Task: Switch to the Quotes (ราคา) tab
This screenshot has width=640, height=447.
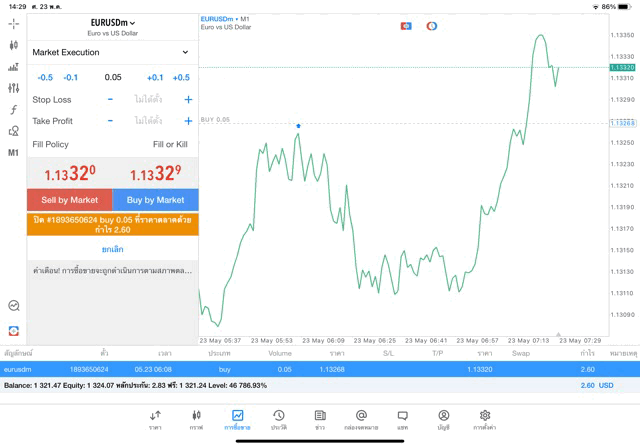Action: (x=155, y=419)
